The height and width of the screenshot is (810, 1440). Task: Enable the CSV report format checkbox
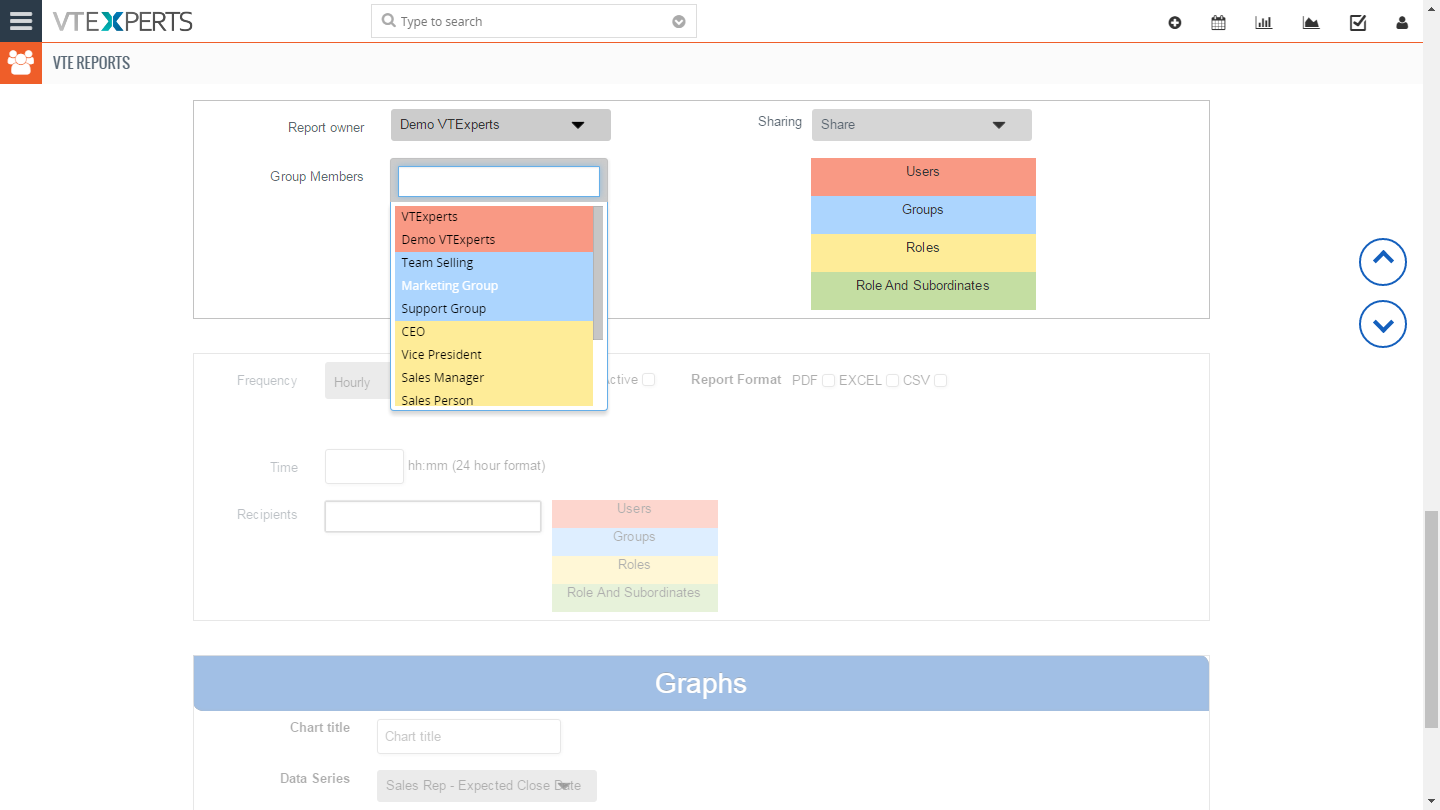940,381
